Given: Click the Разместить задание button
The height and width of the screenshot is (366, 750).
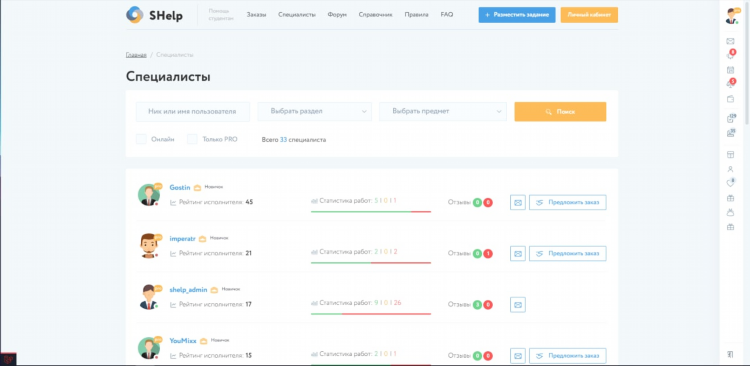Looking at the screenshot, I should pyautogui.click(x=517, y=15).
